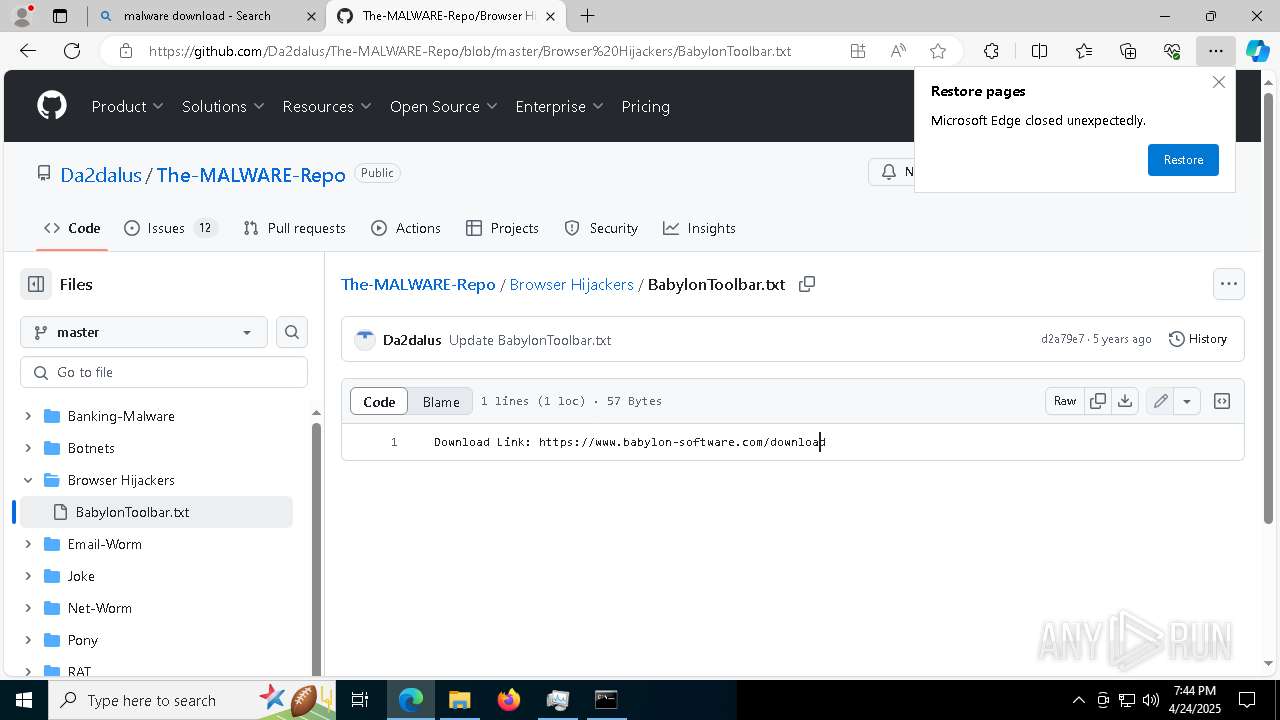Toggle the Read aloud icon in address bar
Image resolution: width=1280 pixels, height=720 pixels.
[x=898, y=51]
